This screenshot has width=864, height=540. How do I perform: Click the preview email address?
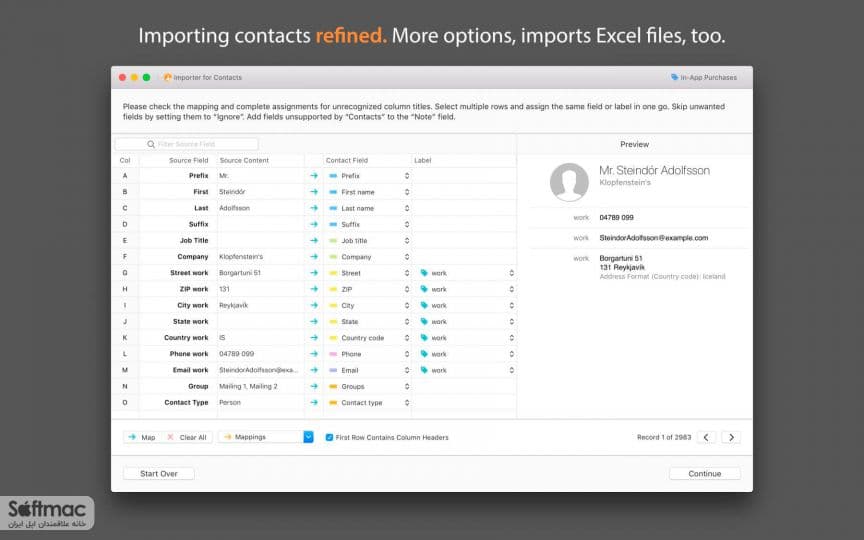click(654, 238)
